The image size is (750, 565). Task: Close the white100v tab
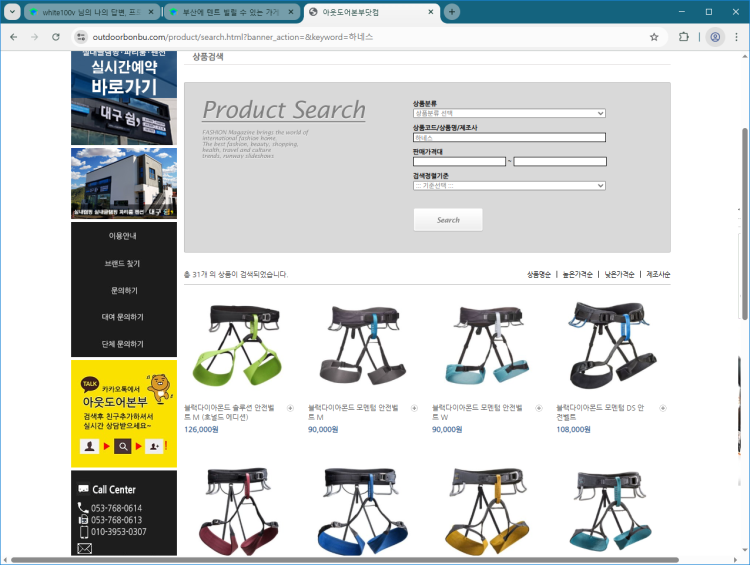click(x=151, y=12)
